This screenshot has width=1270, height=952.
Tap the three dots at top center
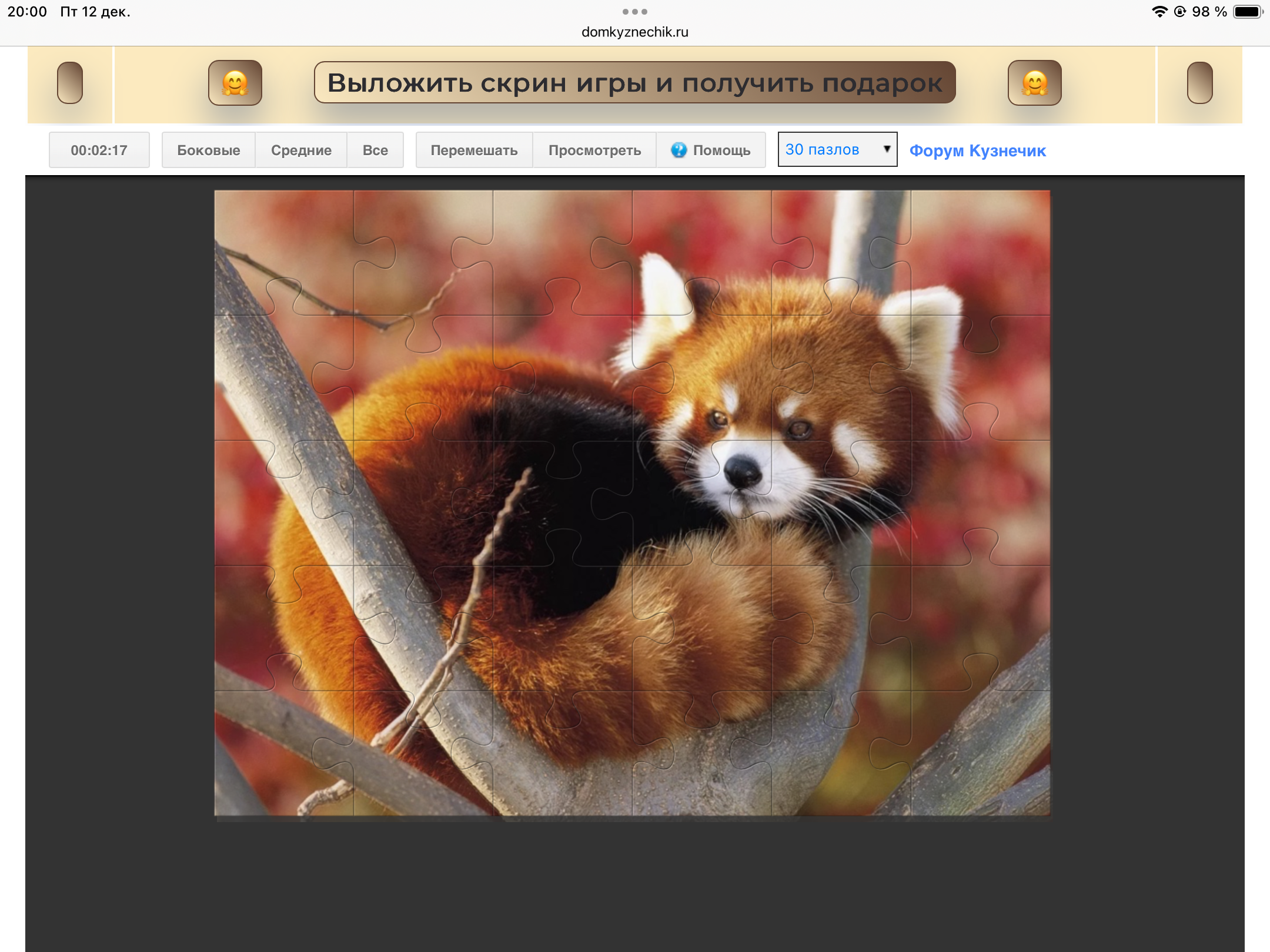(x=634, y=12)
